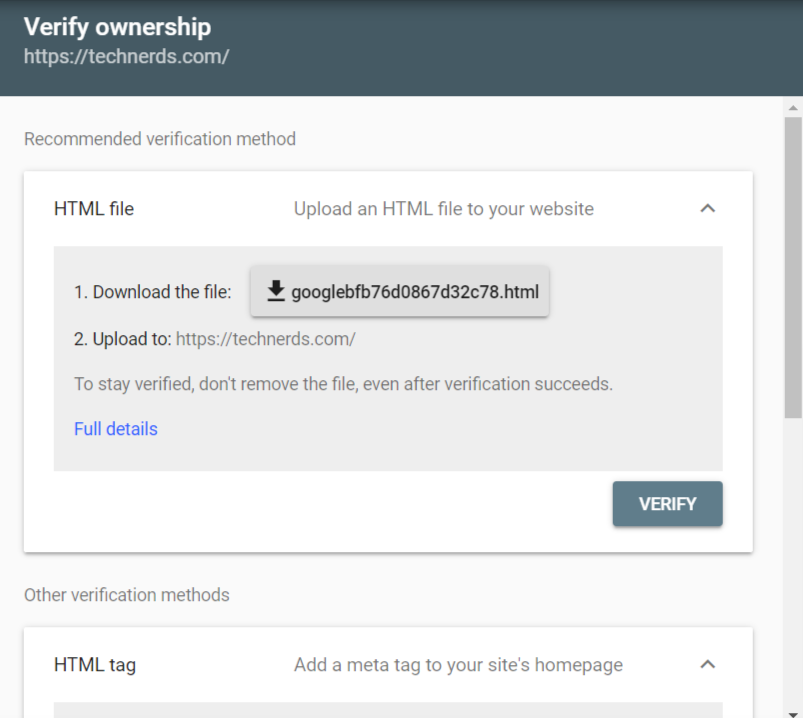
Task: Click the scrollbar down arrow
Action: (793, 714)
